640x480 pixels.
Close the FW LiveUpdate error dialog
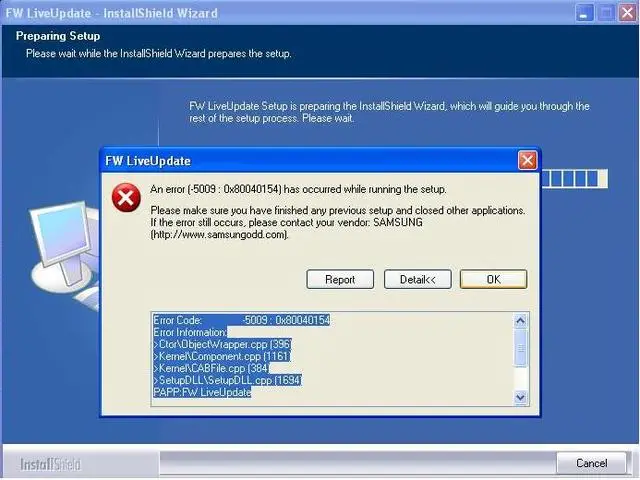(x=527, y=160)
